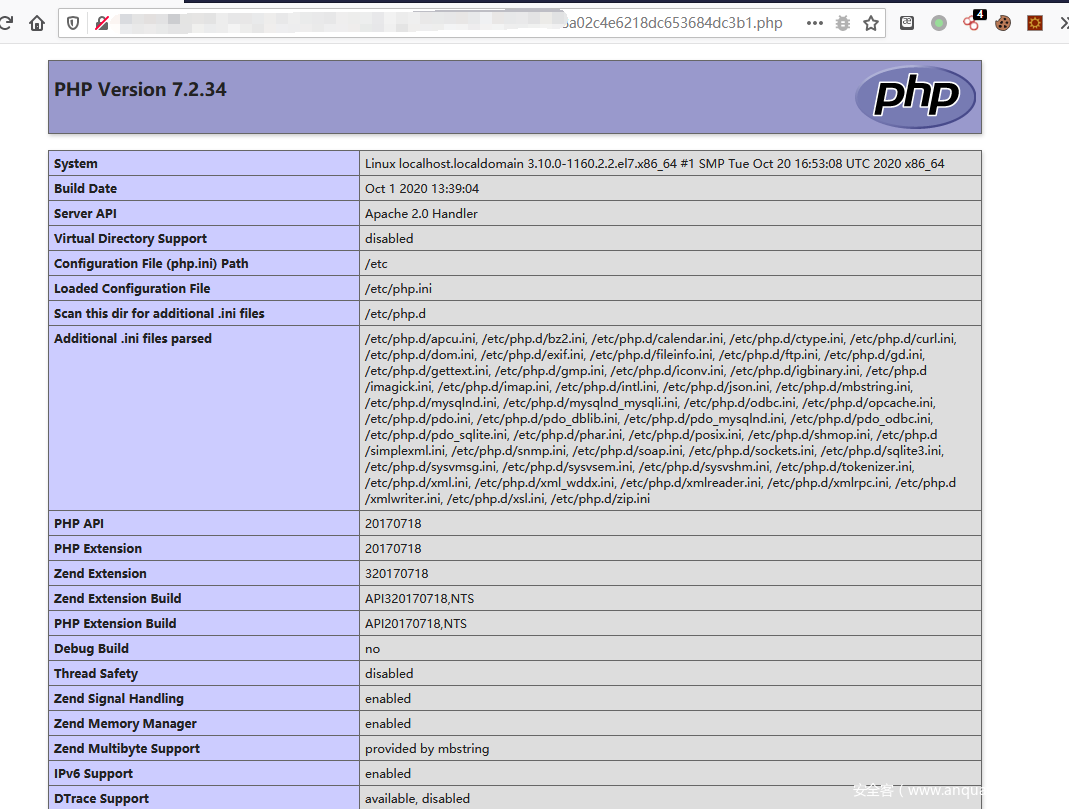The height and width of the screenshot is (809, 1069).
Task: Open the red extension with badge 4
Action: [x=972, y=22]
